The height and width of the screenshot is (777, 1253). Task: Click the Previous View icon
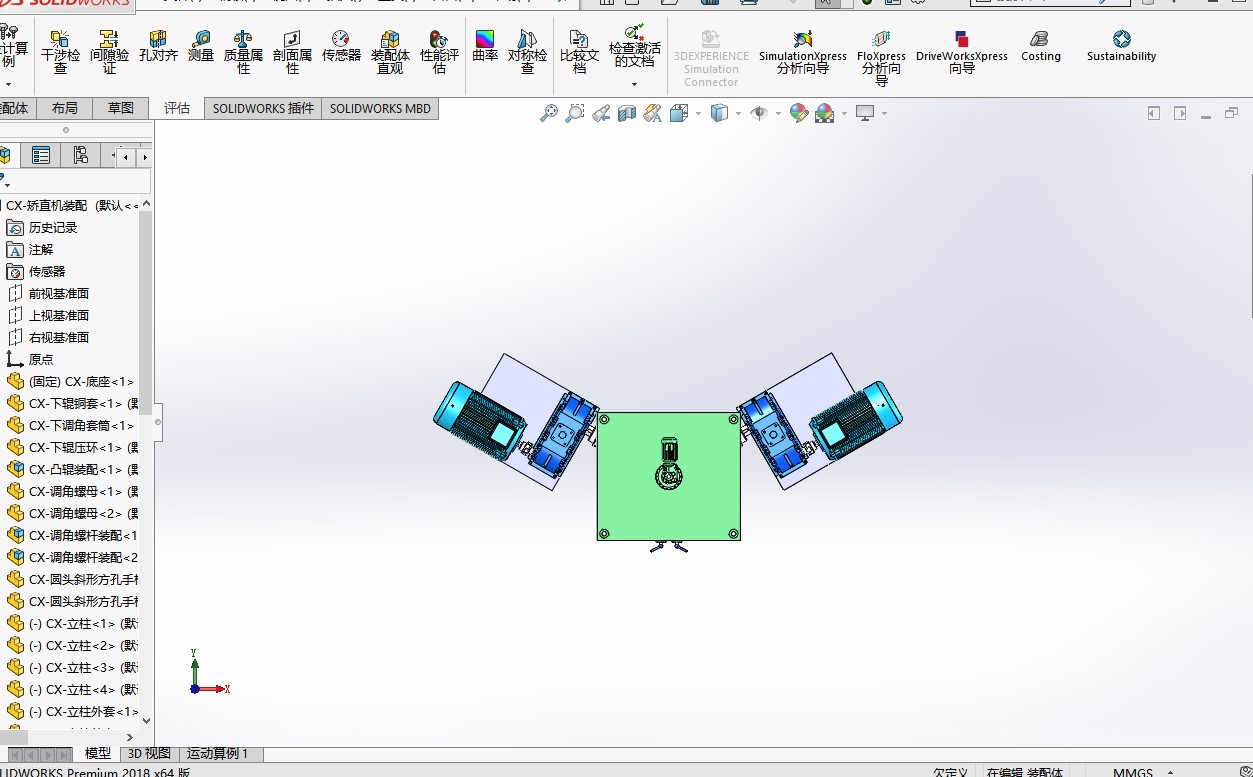point(601,114)
